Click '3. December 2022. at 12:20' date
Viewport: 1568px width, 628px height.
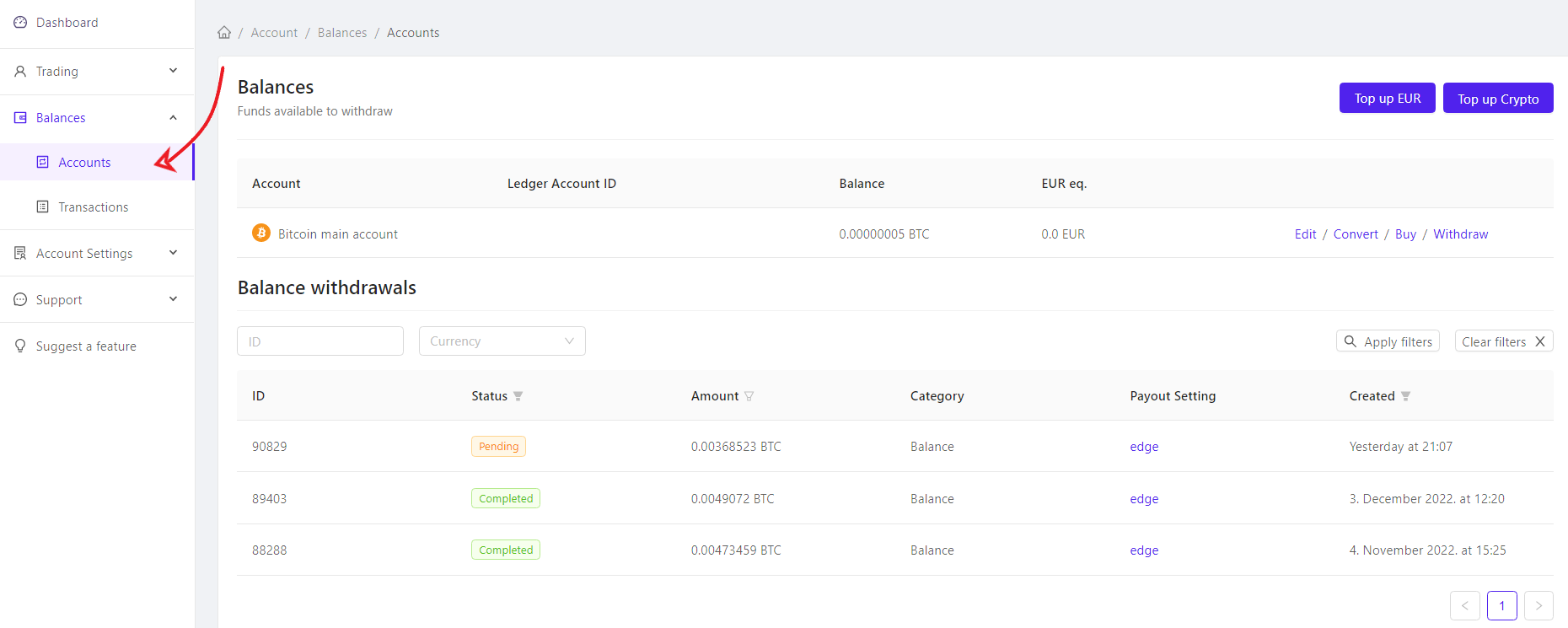pos(1426,499)
